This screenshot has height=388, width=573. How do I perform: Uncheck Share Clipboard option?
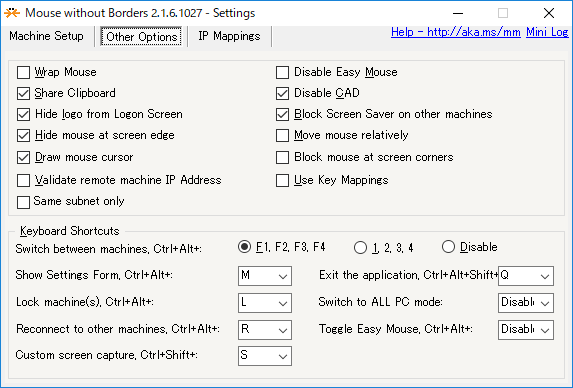[x=23, y=94]
